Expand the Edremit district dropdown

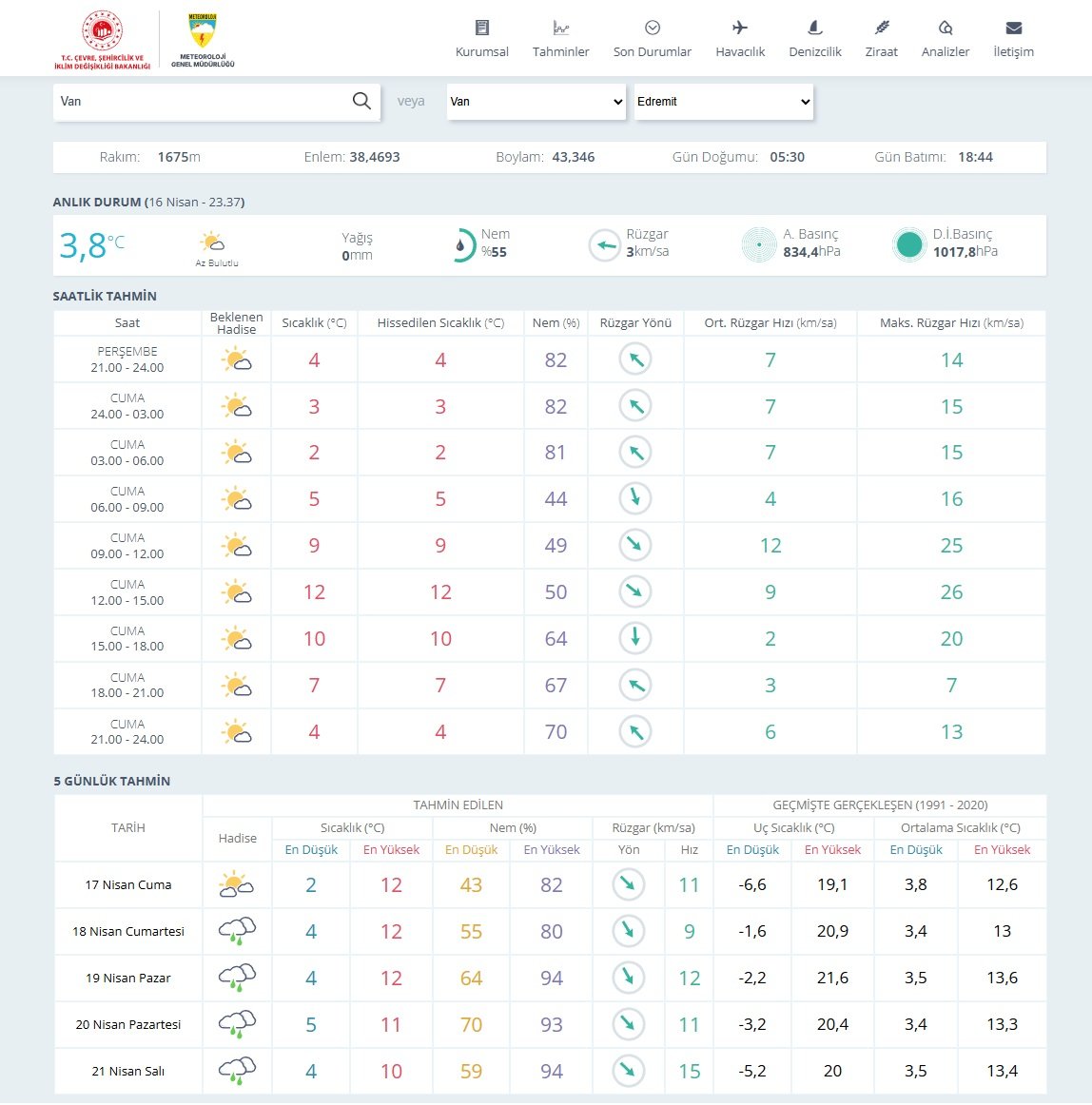[724, 102]
